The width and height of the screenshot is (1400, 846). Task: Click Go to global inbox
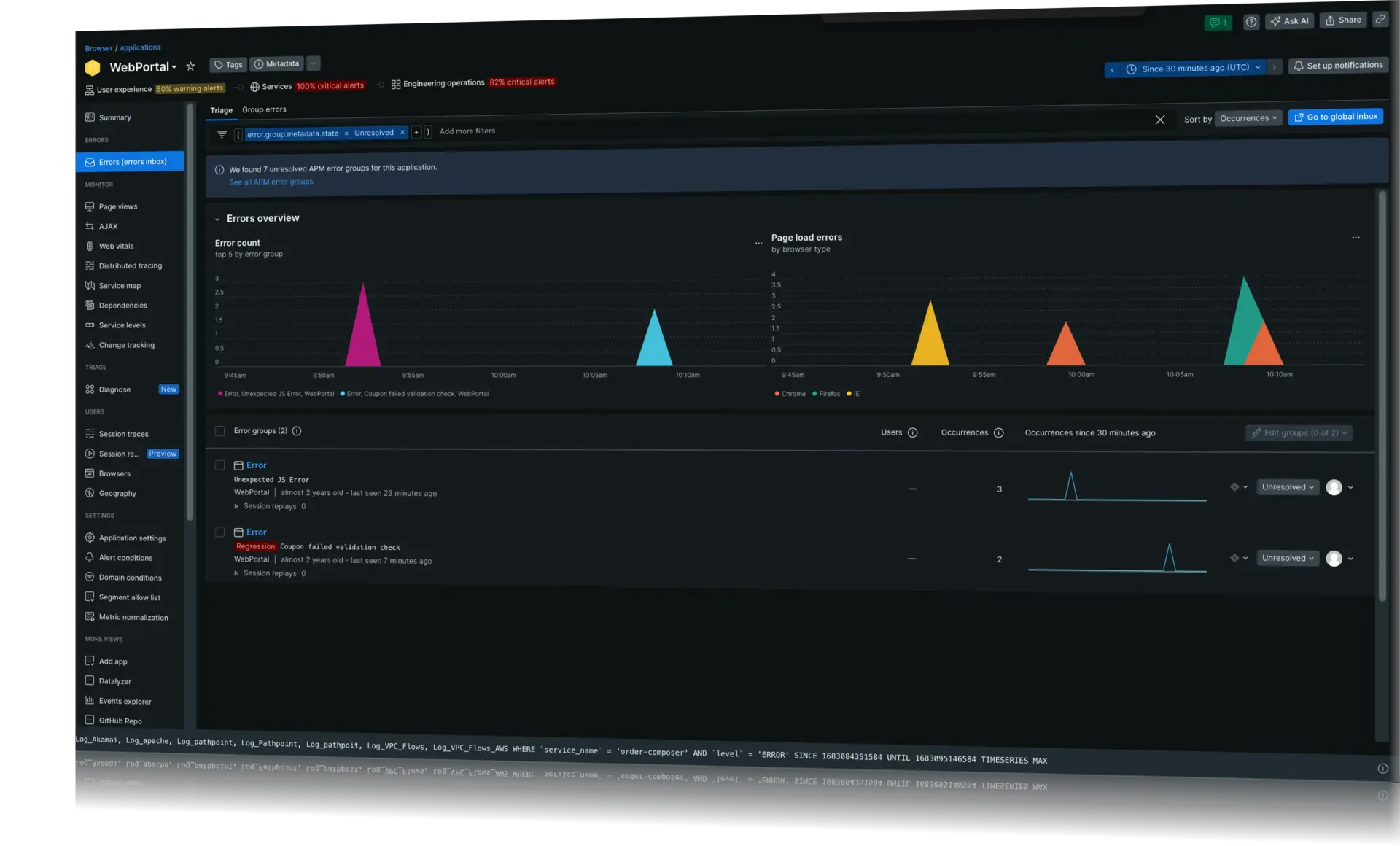pyautogui.click(x=1335, y=116)
